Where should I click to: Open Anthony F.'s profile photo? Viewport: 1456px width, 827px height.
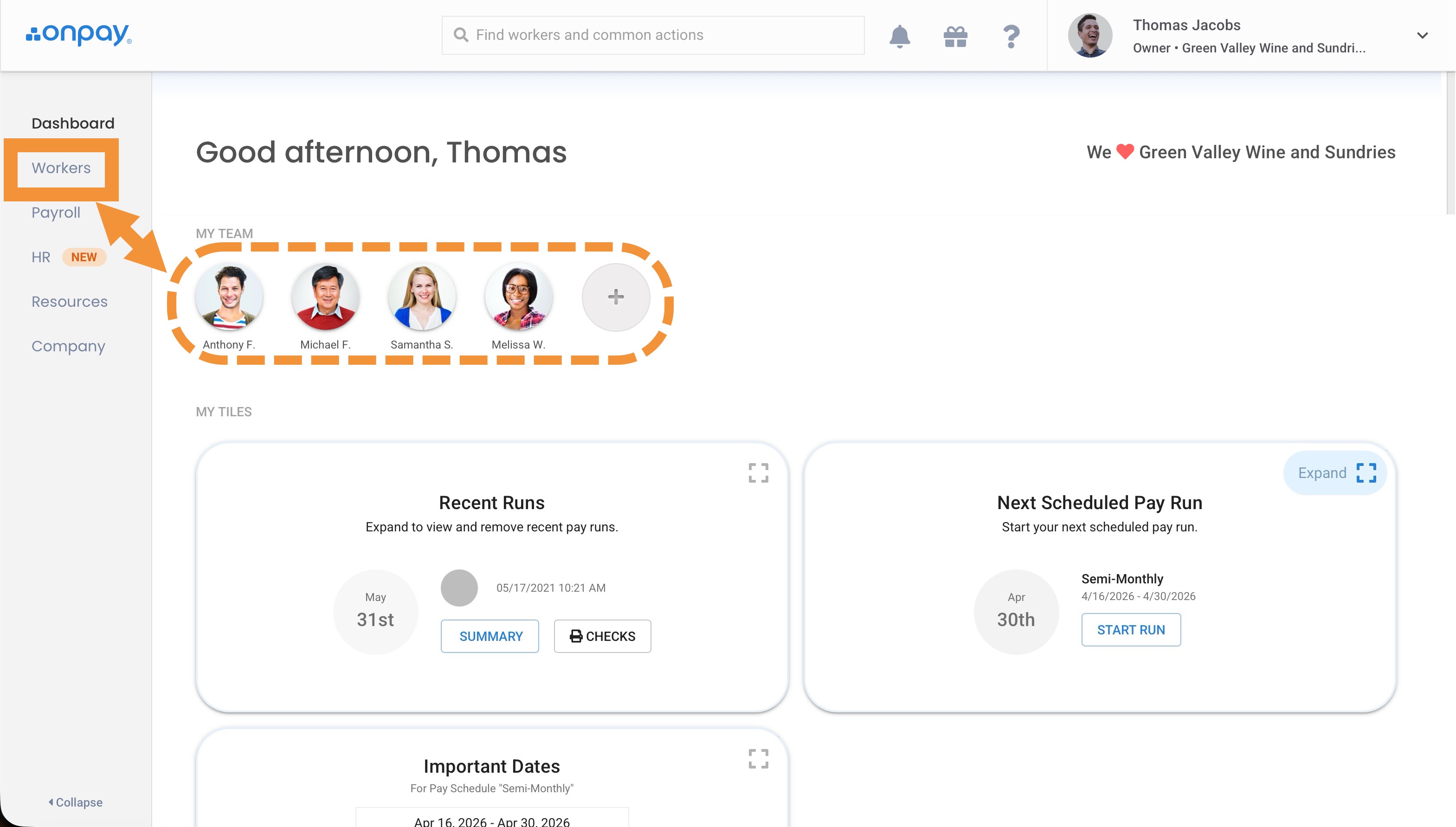click(x=229, y=297)
